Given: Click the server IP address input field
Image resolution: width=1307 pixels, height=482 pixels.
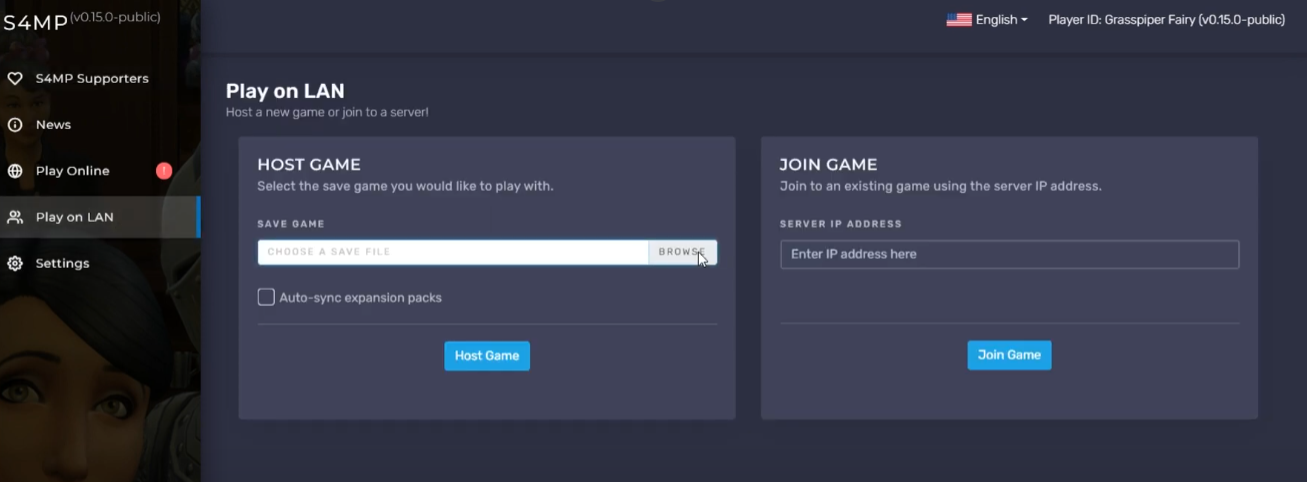Looking at the screenshot, I should click(1009, 254).
